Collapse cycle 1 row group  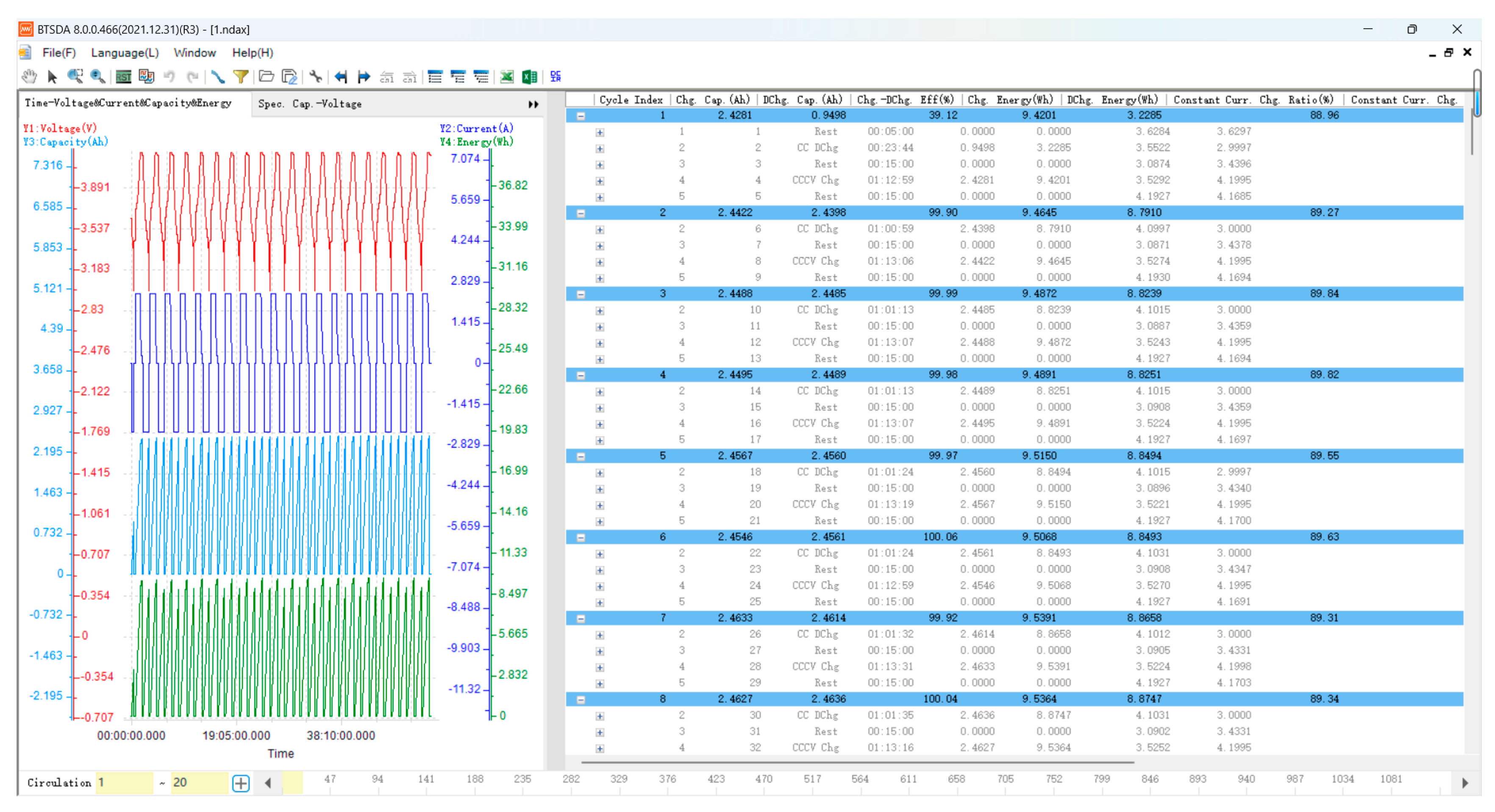(581, 116)
